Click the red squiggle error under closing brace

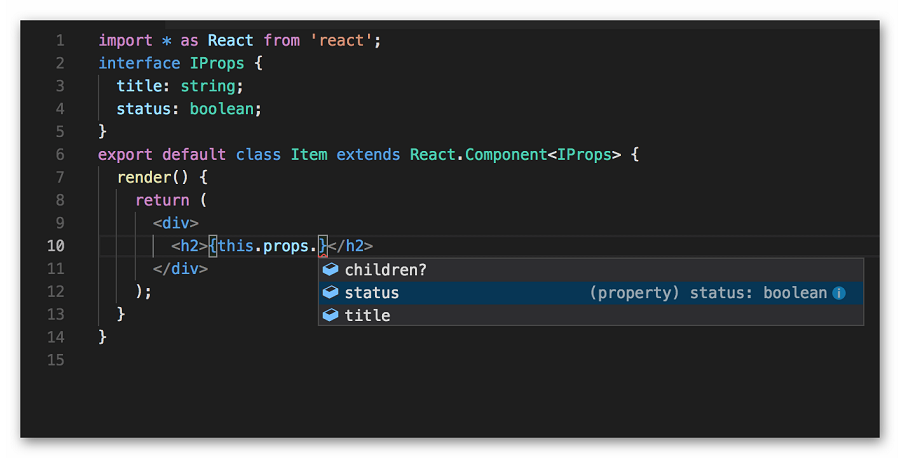pos(323,255)
